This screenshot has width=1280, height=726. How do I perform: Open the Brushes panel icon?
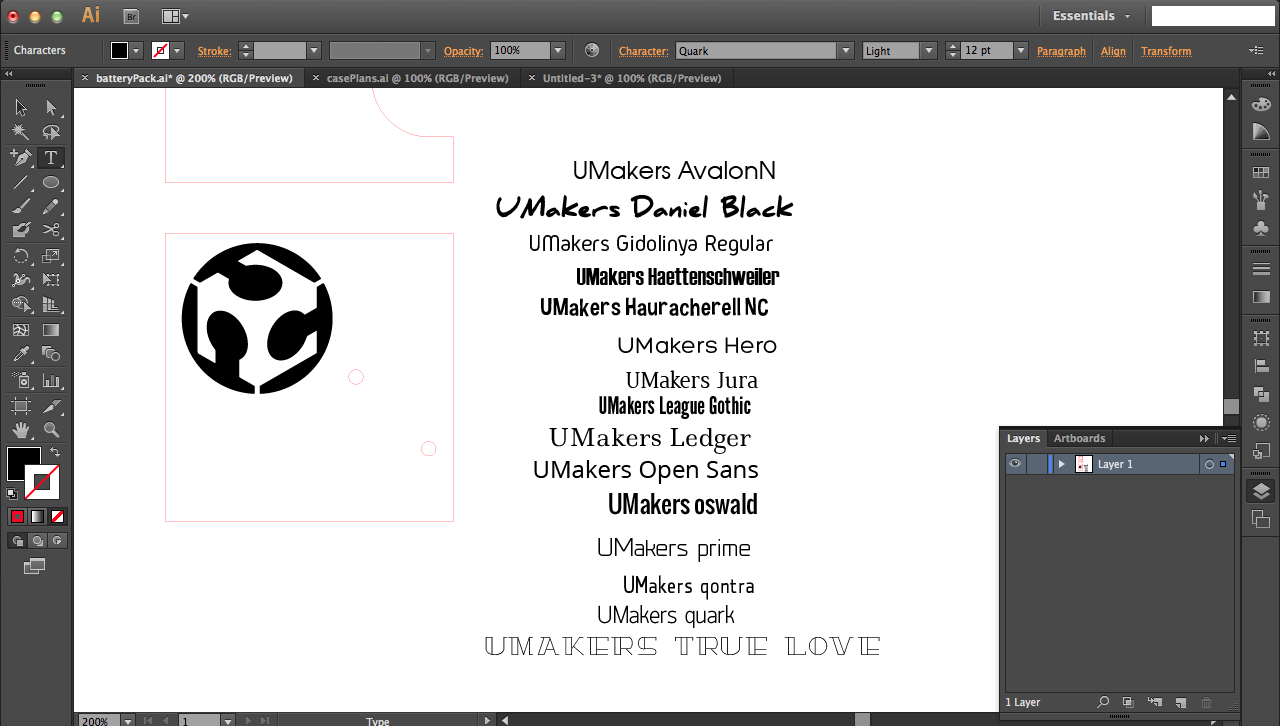[1261, 200]
